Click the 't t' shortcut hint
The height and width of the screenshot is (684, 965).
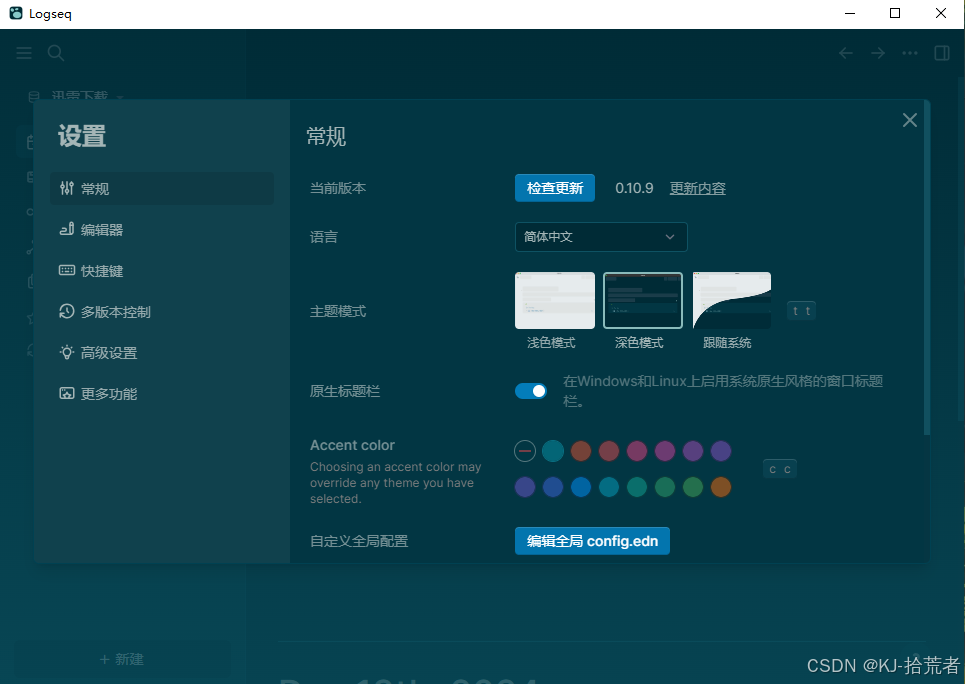(801, 311)
